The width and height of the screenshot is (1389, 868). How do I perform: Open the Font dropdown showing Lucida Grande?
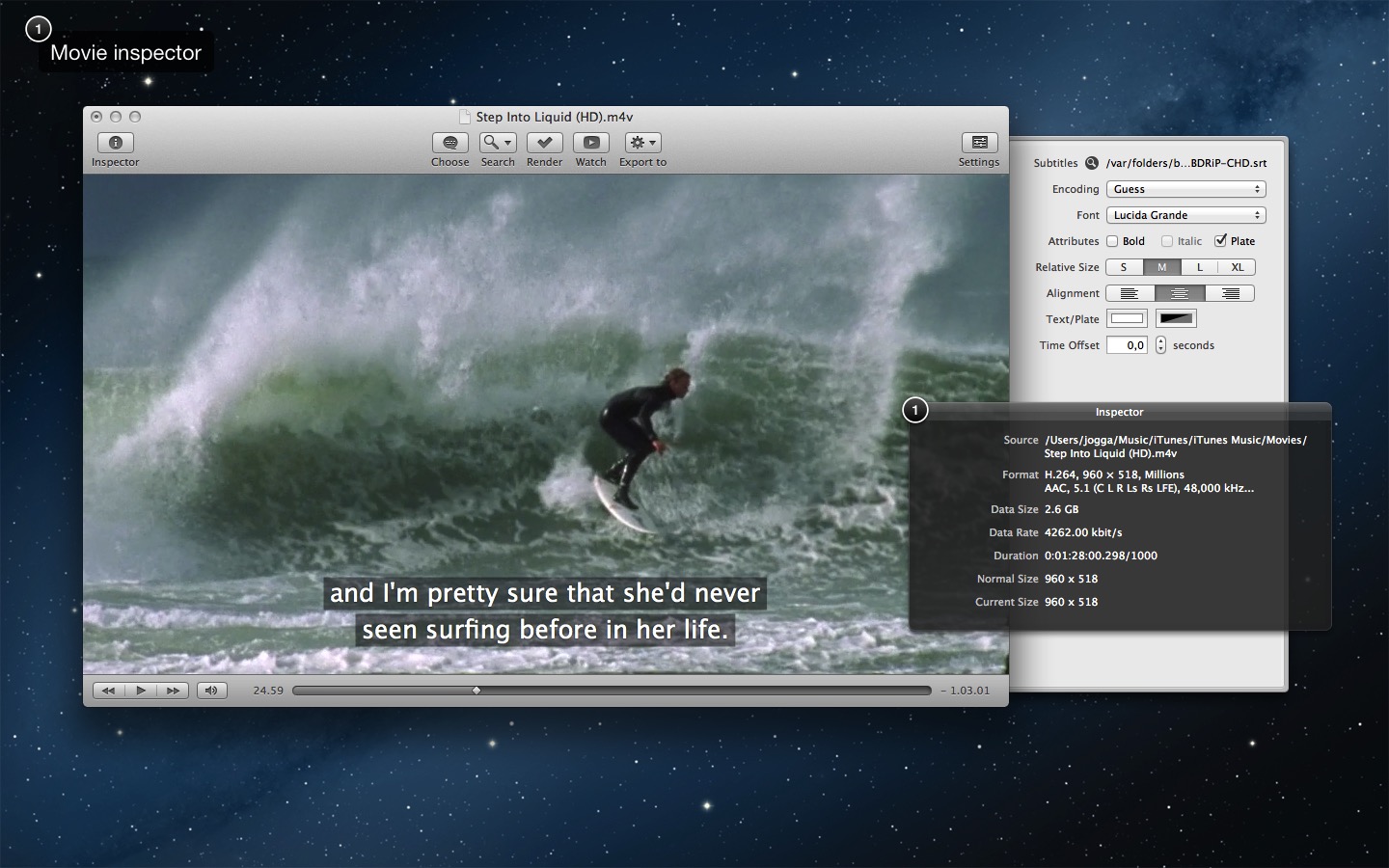1185,215
